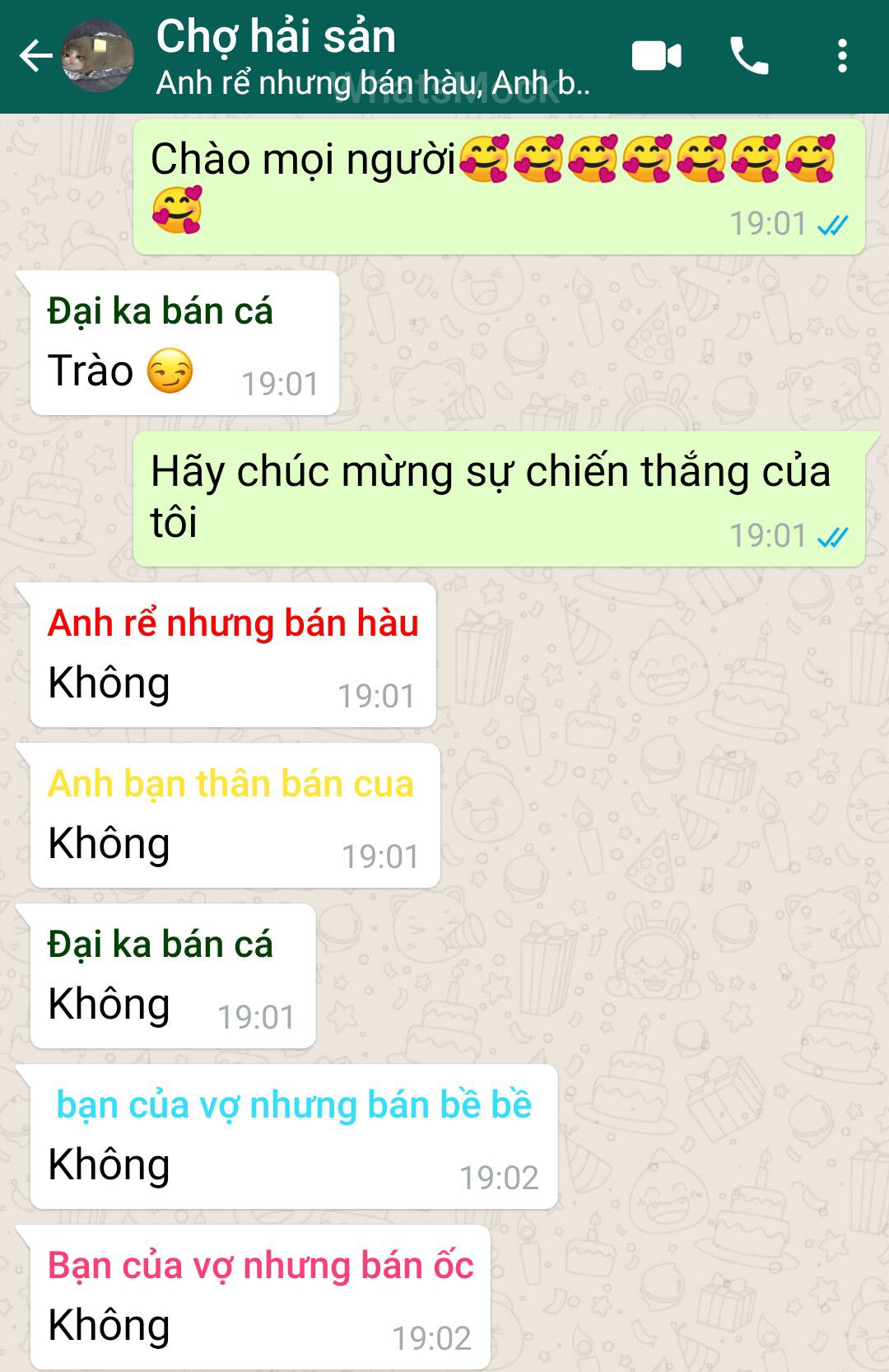
Task: Open the group profile picture
Action: tap(98, 55)
